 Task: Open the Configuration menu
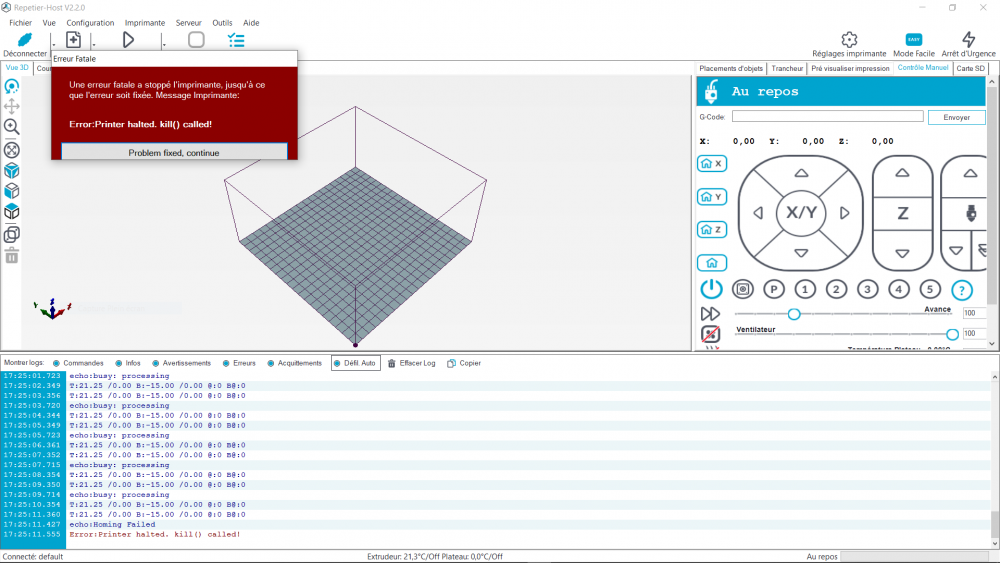click(x=90, y=23)
